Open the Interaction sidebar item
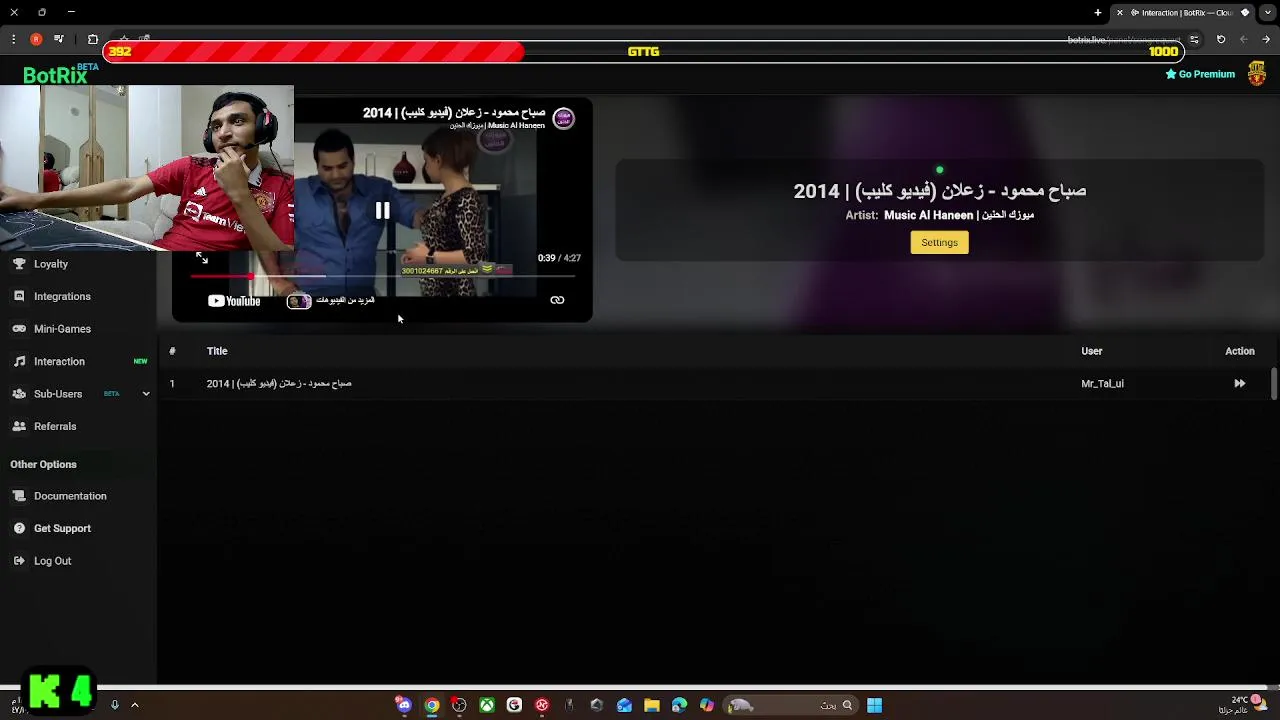This screenshot has width=1280, height=720. (x=59, y=361)
